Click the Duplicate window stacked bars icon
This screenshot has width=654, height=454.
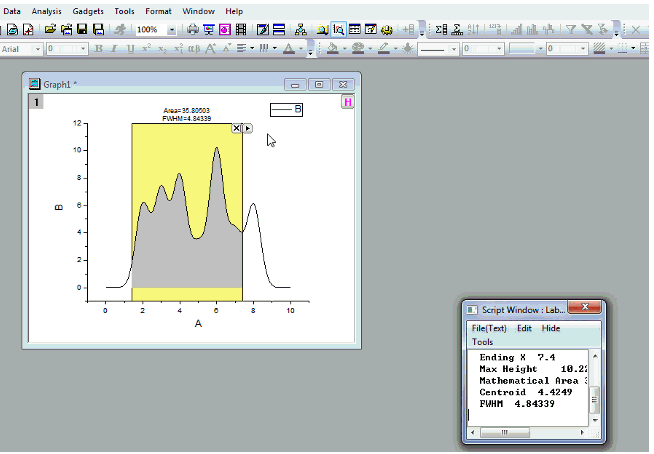279,30
